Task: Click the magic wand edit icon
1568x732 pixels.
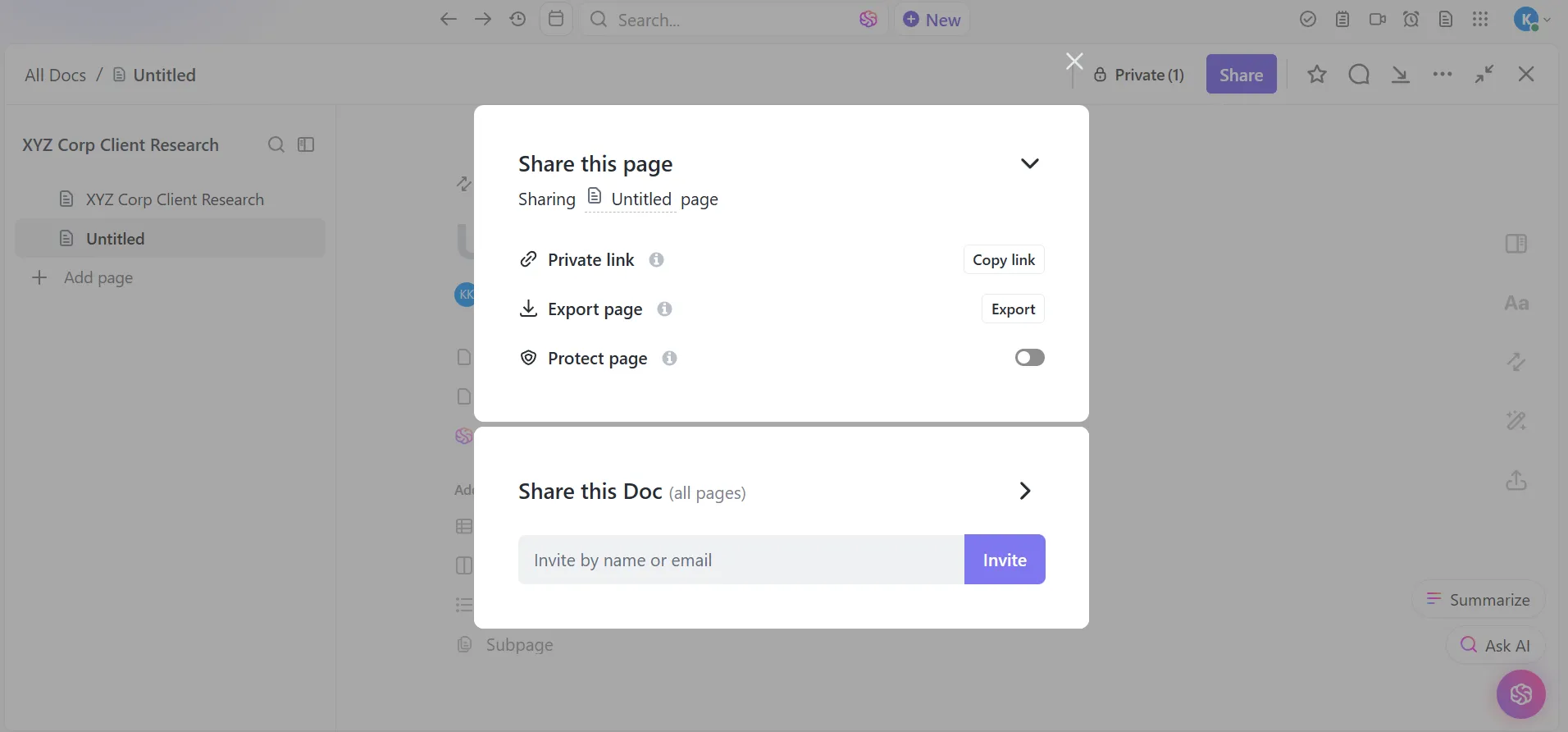Action: click(1516, 421)
